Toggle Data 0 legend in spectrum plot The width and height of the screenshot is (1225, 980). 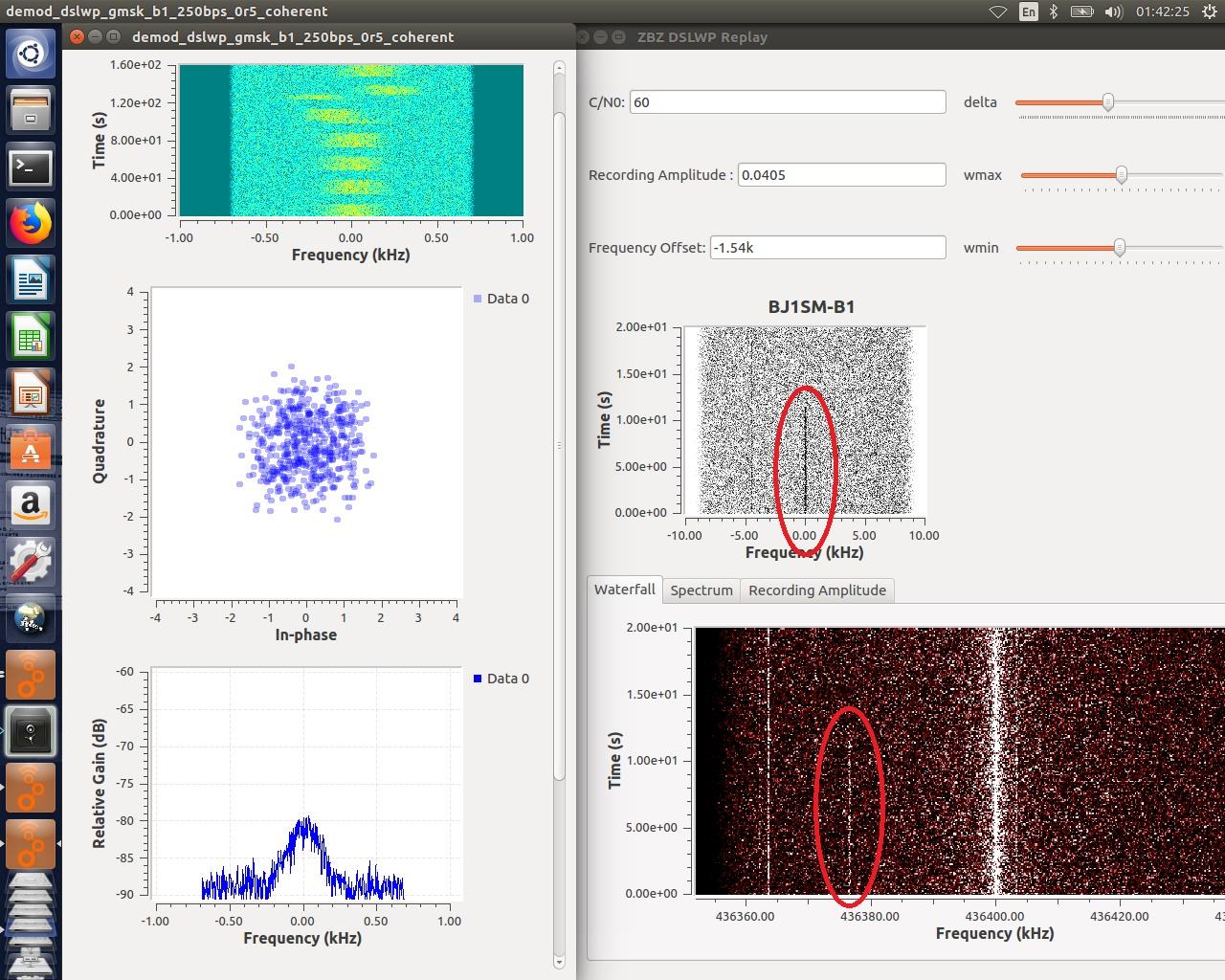[x=501, y=679]
